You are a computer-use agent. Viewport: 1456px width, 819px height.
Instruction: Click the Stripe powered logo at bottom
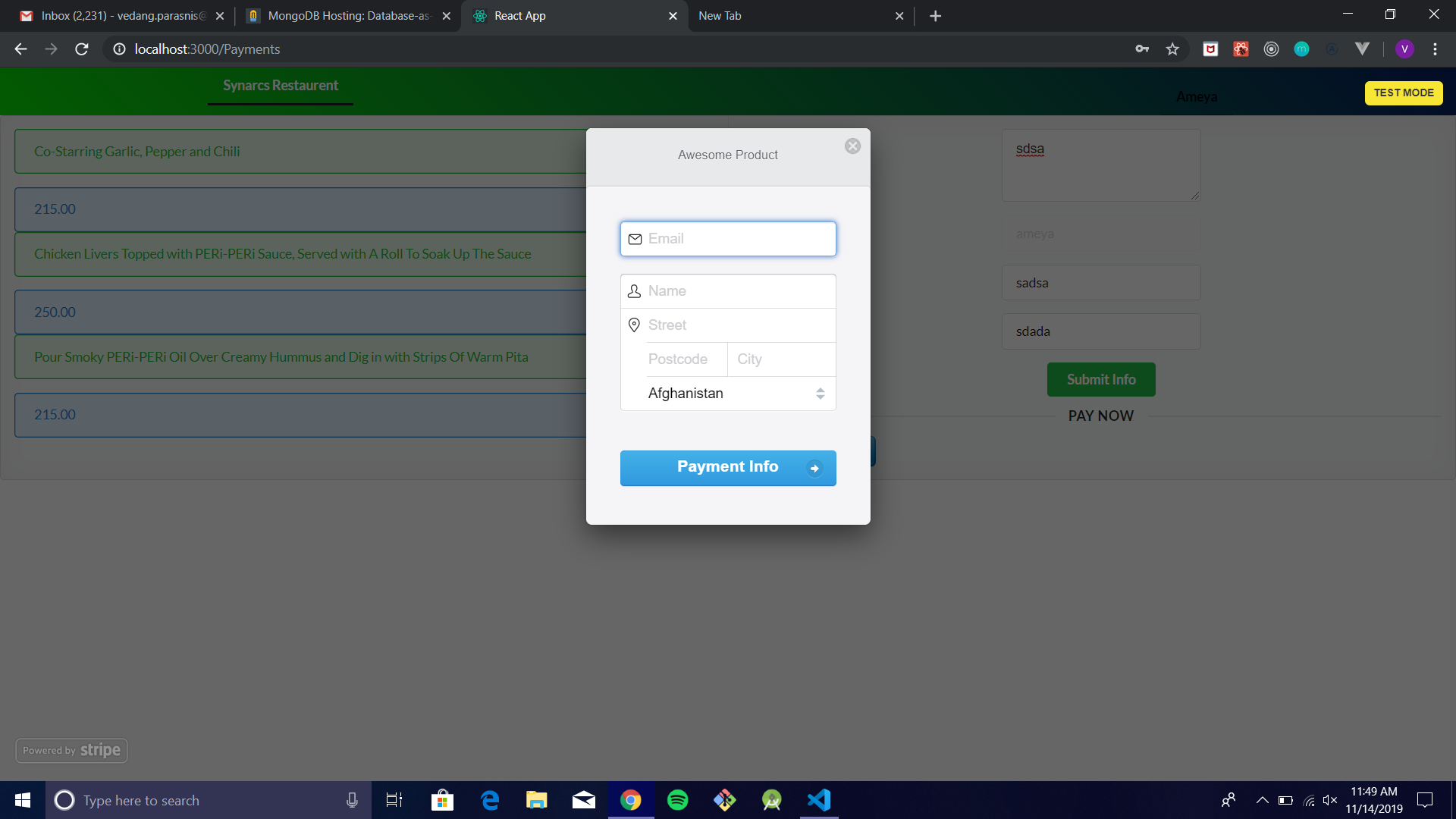pos(71,749)
